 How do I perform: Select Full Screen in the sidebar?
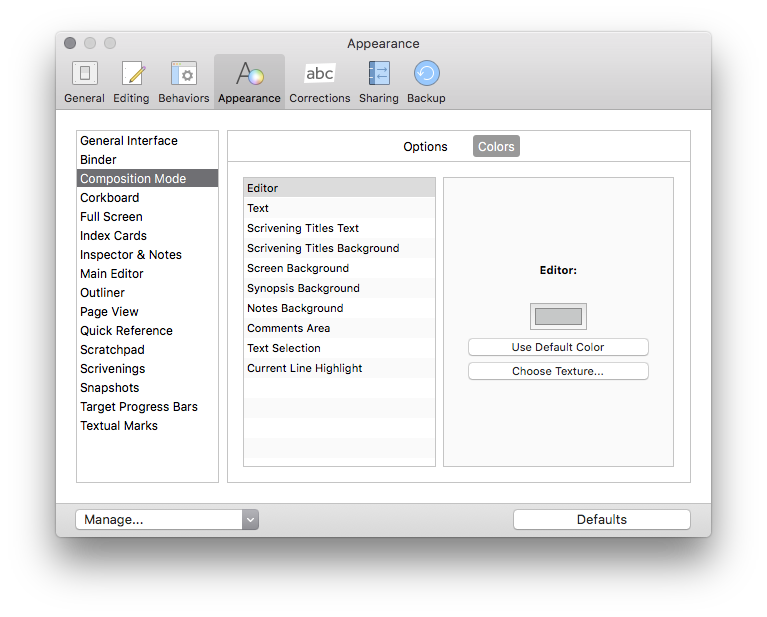147,217
